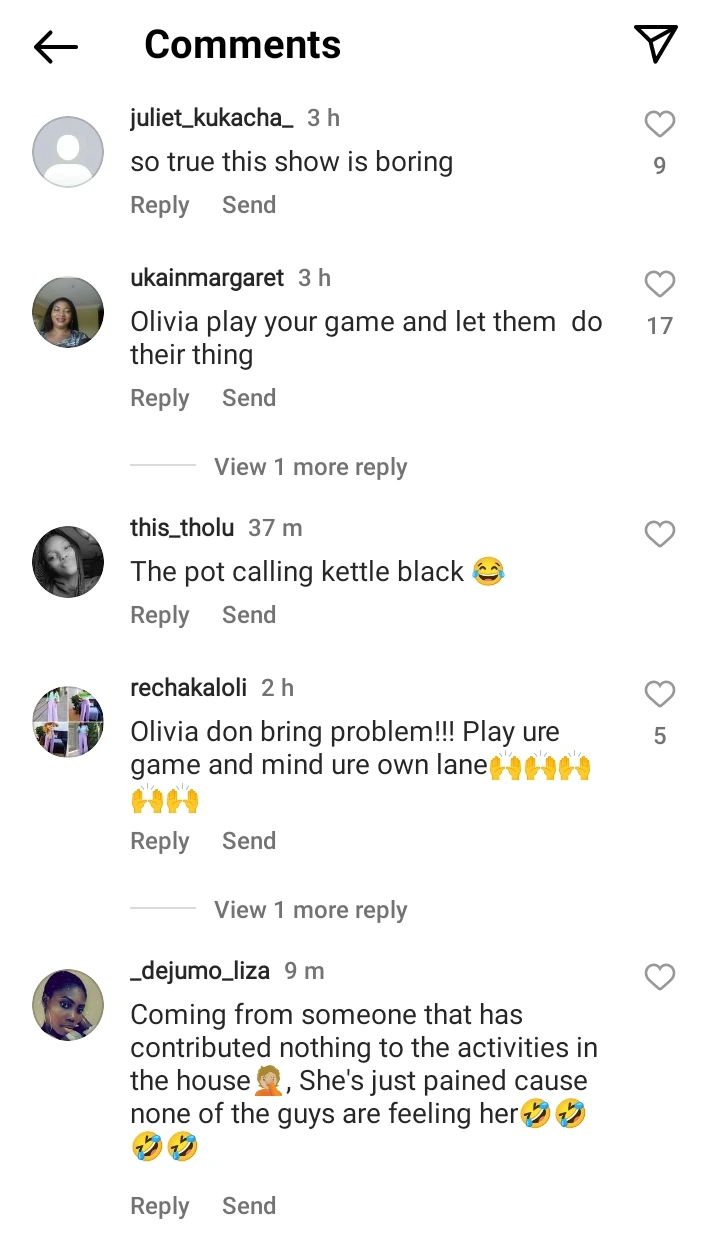Viewport: 720px width, 1256px height.
Task: Open ukainmargaret's profile picture
Action: coord(68,312)
